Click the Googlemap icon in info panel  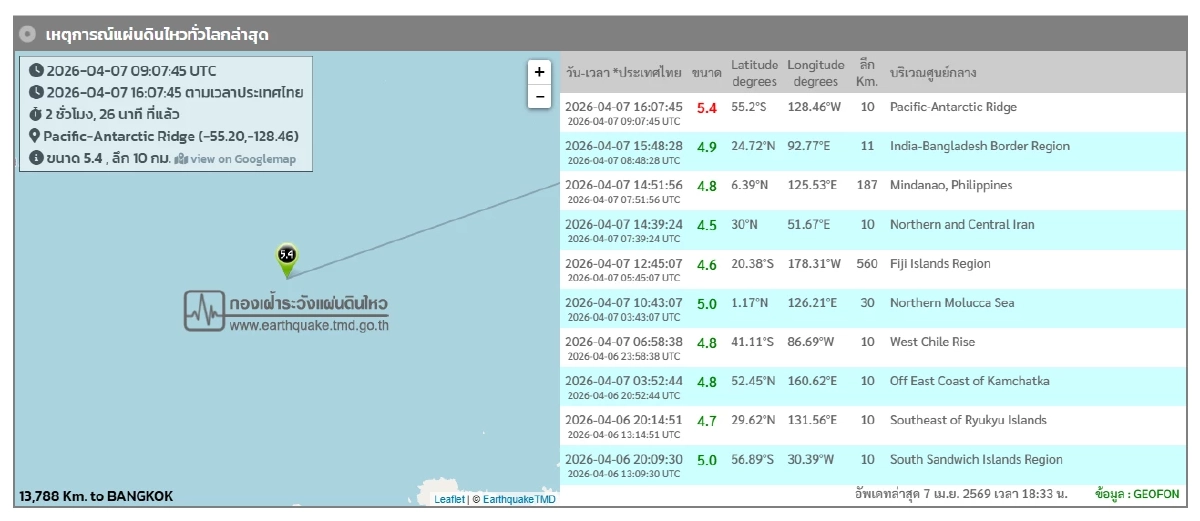(181, 159)
